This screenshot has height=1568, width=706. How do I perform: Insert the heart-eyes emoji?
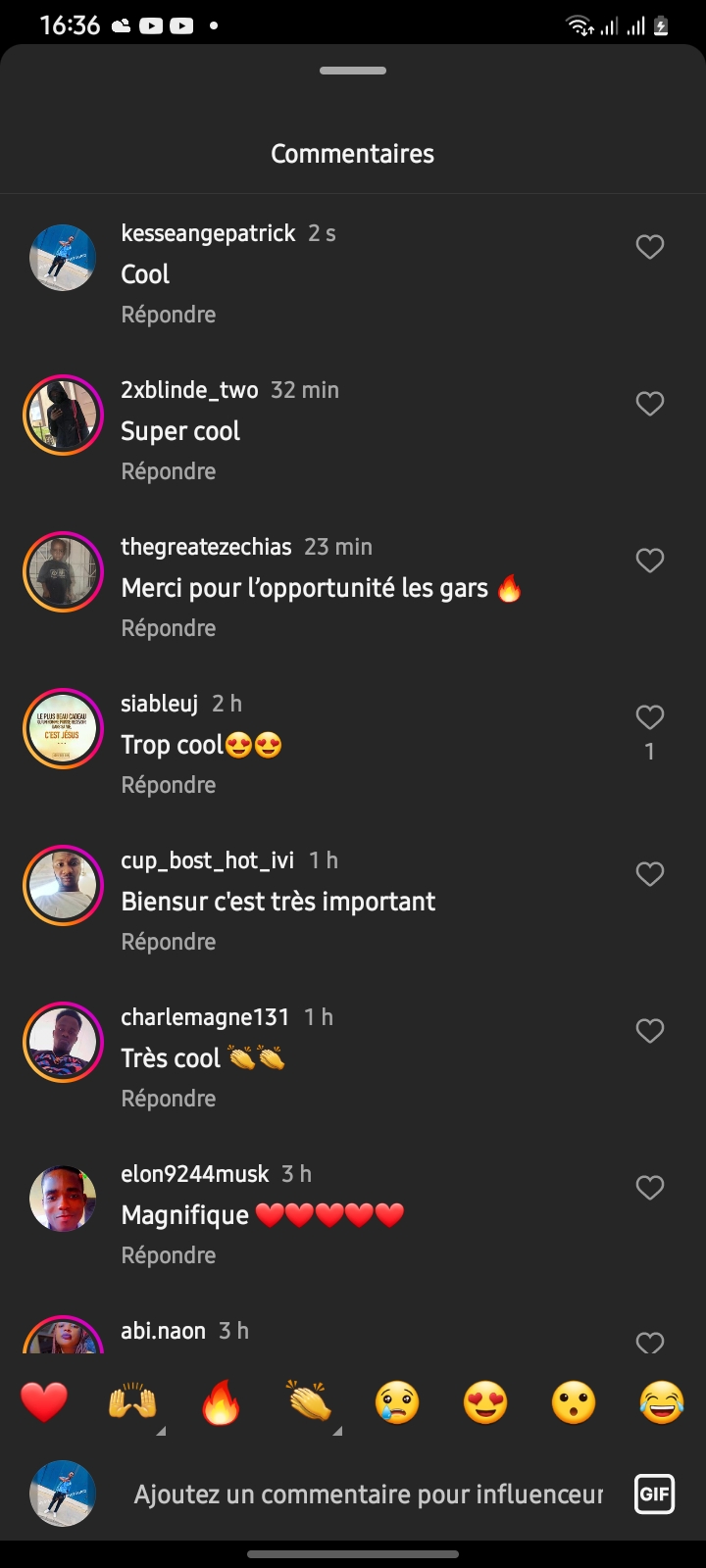[485, 1402]
